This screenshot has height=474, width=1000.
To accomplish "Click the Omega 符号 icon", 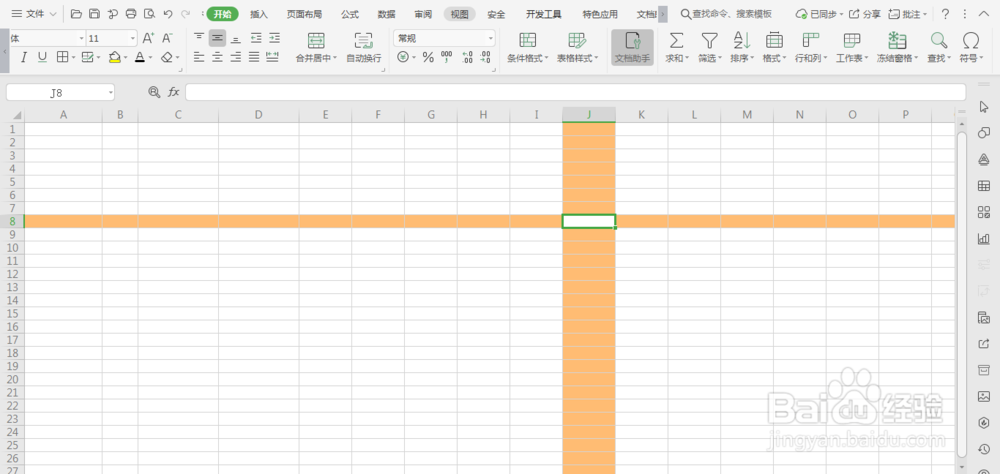I will [971, 41].
